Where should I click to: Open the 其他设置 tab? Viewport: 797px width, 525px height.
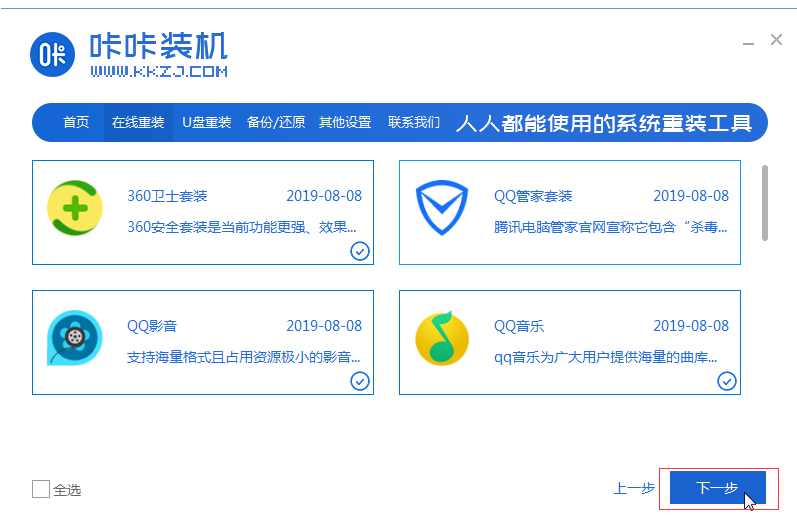click(345, 122)
